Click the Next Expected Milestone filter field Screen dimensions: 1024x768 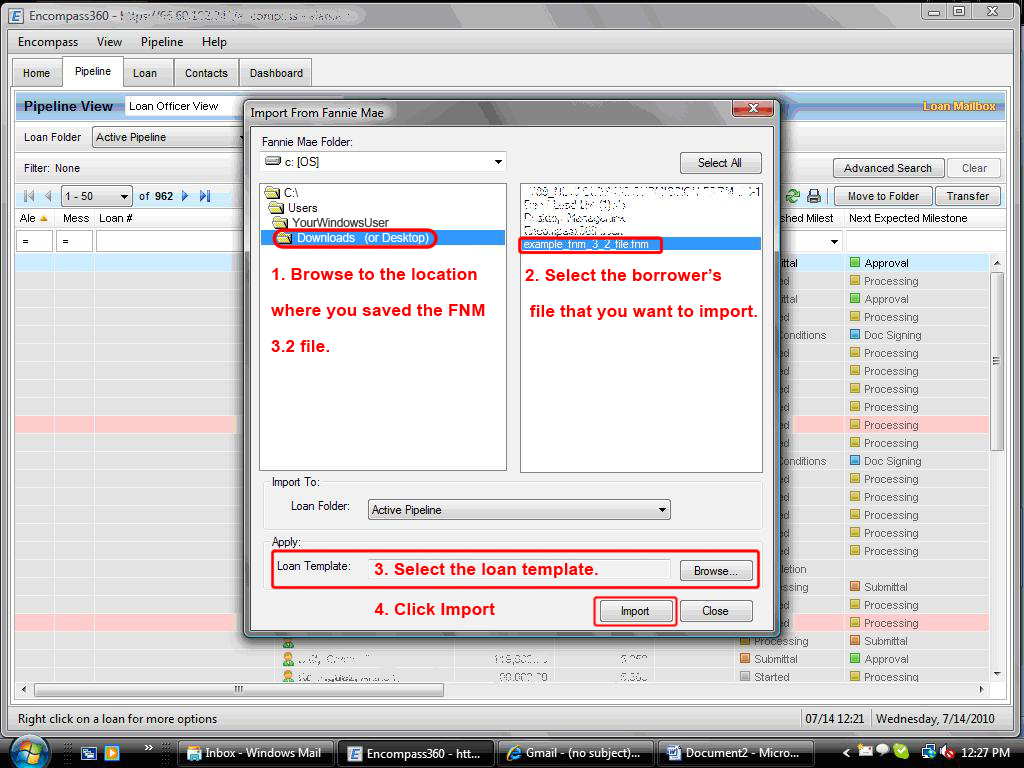[925, 242]
